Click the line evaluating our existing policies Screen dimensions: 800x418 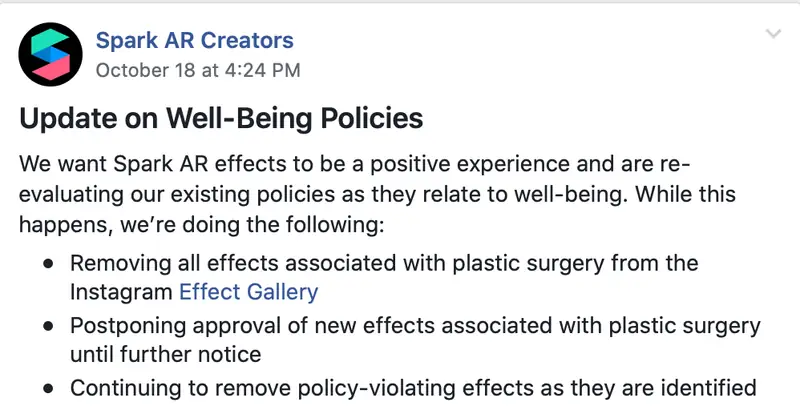377,194
